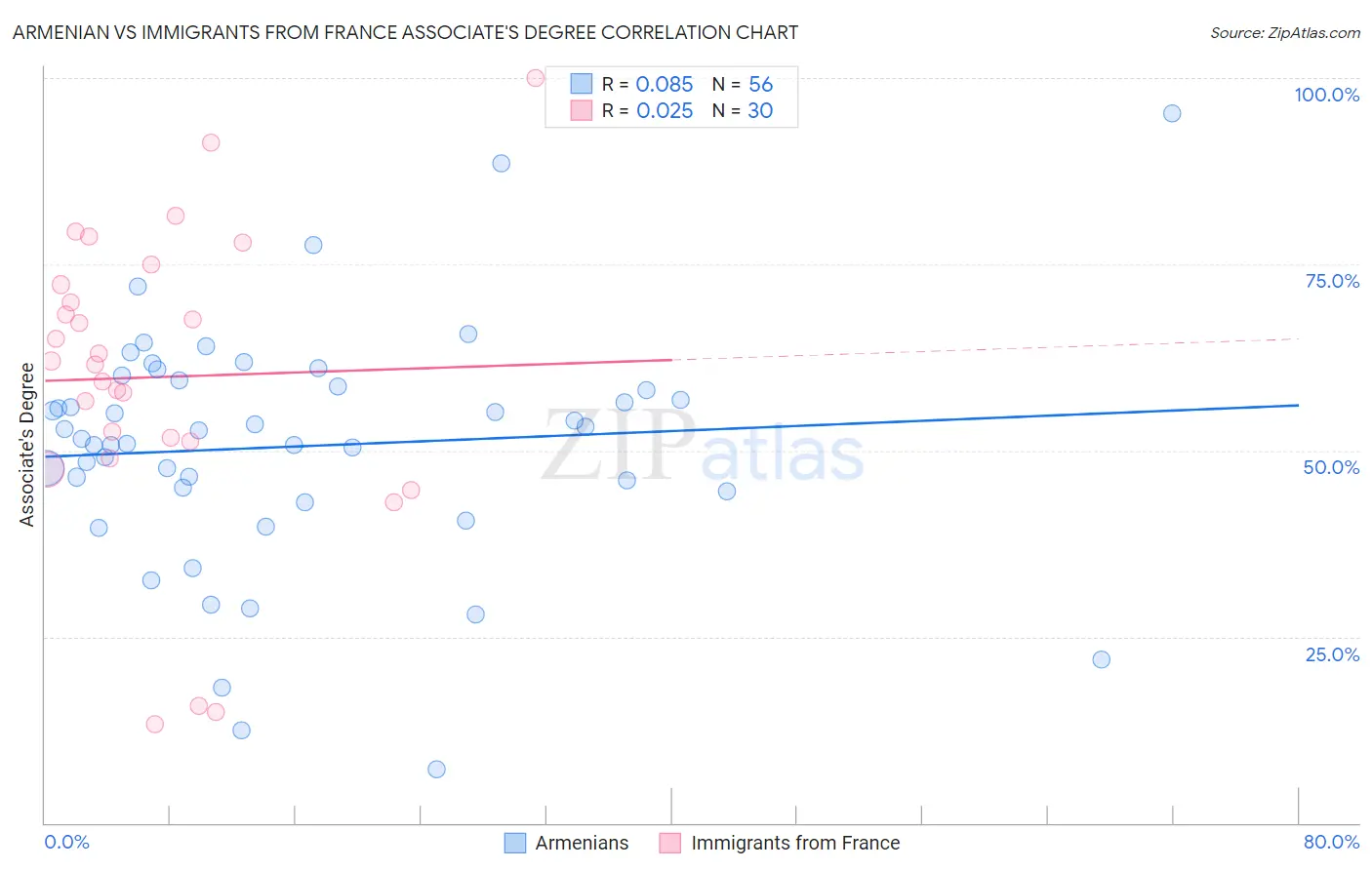
Task: Click the blue square beside R = 0.085
Action: tap(582, 84)
